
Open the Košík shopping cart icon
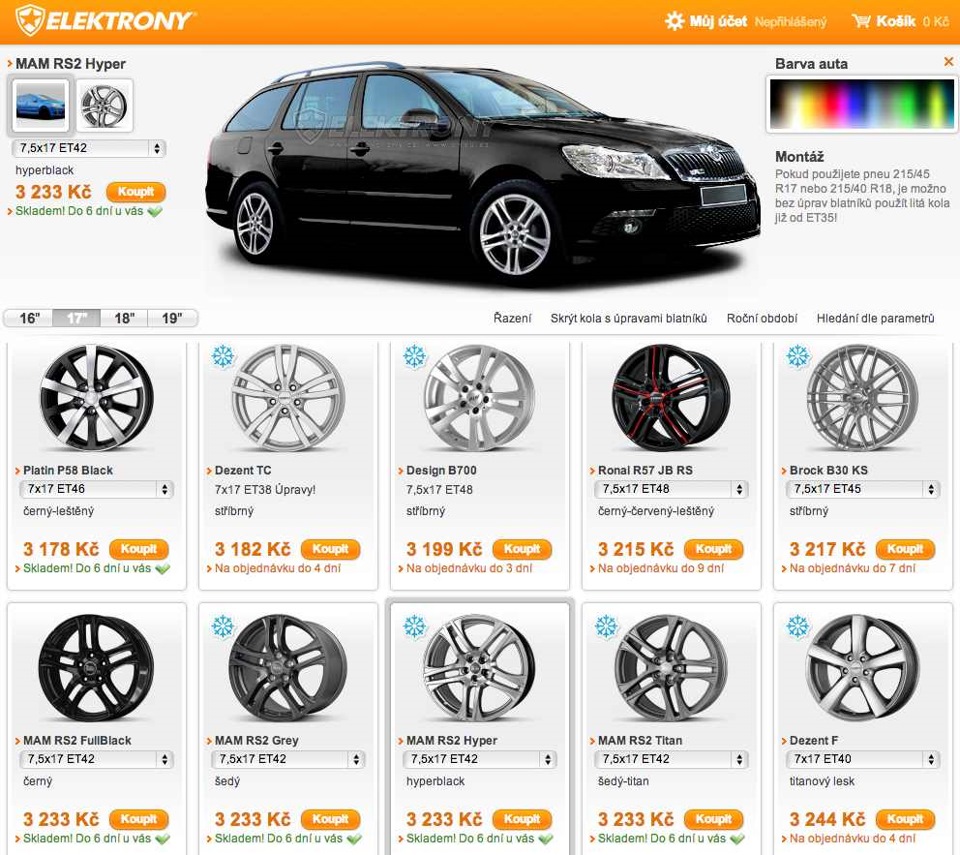(861, 21)
